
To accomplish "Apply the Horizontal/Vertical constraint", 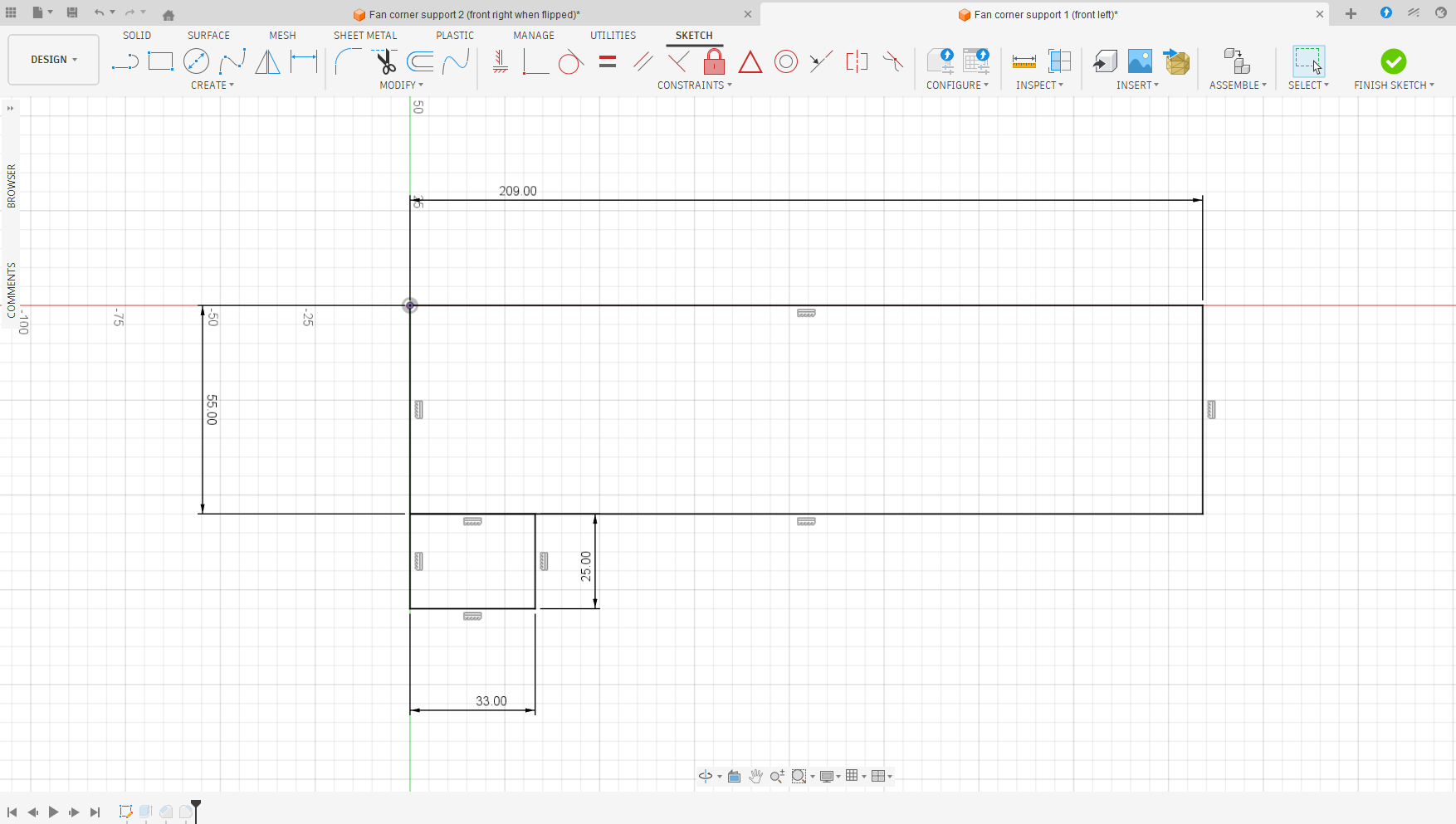I will pyautogui.click(x=500, y=61).
